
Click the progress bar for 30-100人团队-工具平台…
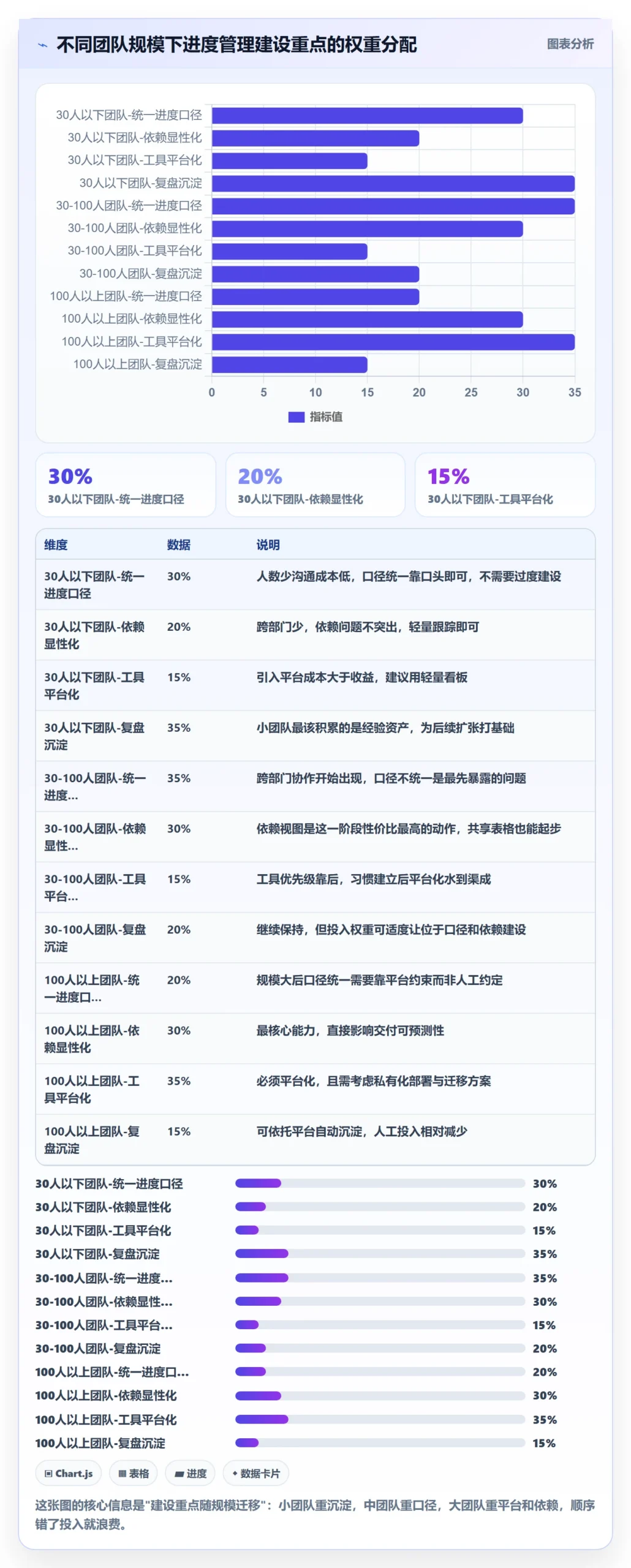pos(380,1325)
